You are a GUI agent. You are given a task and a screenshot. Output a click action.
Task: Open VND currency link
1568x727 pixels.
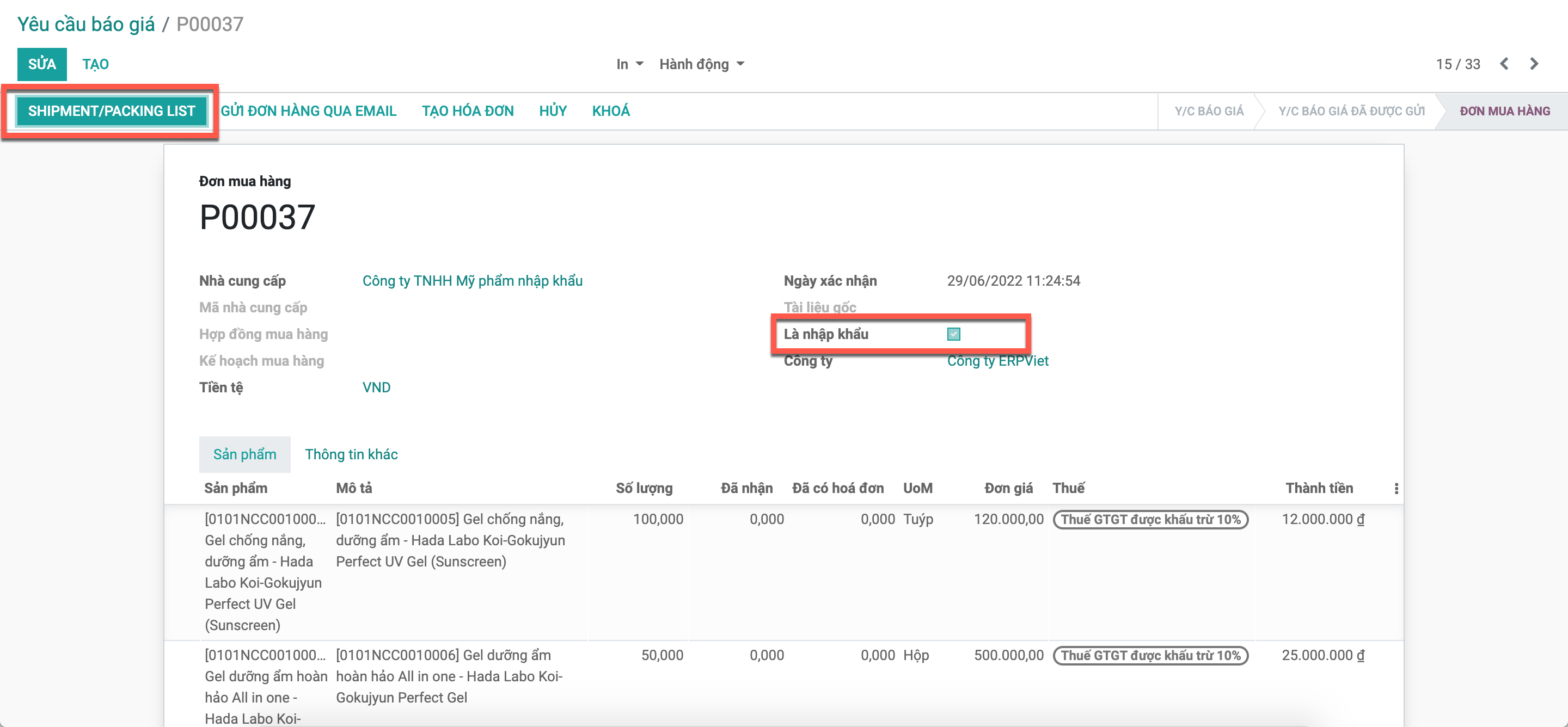(376, 387)
